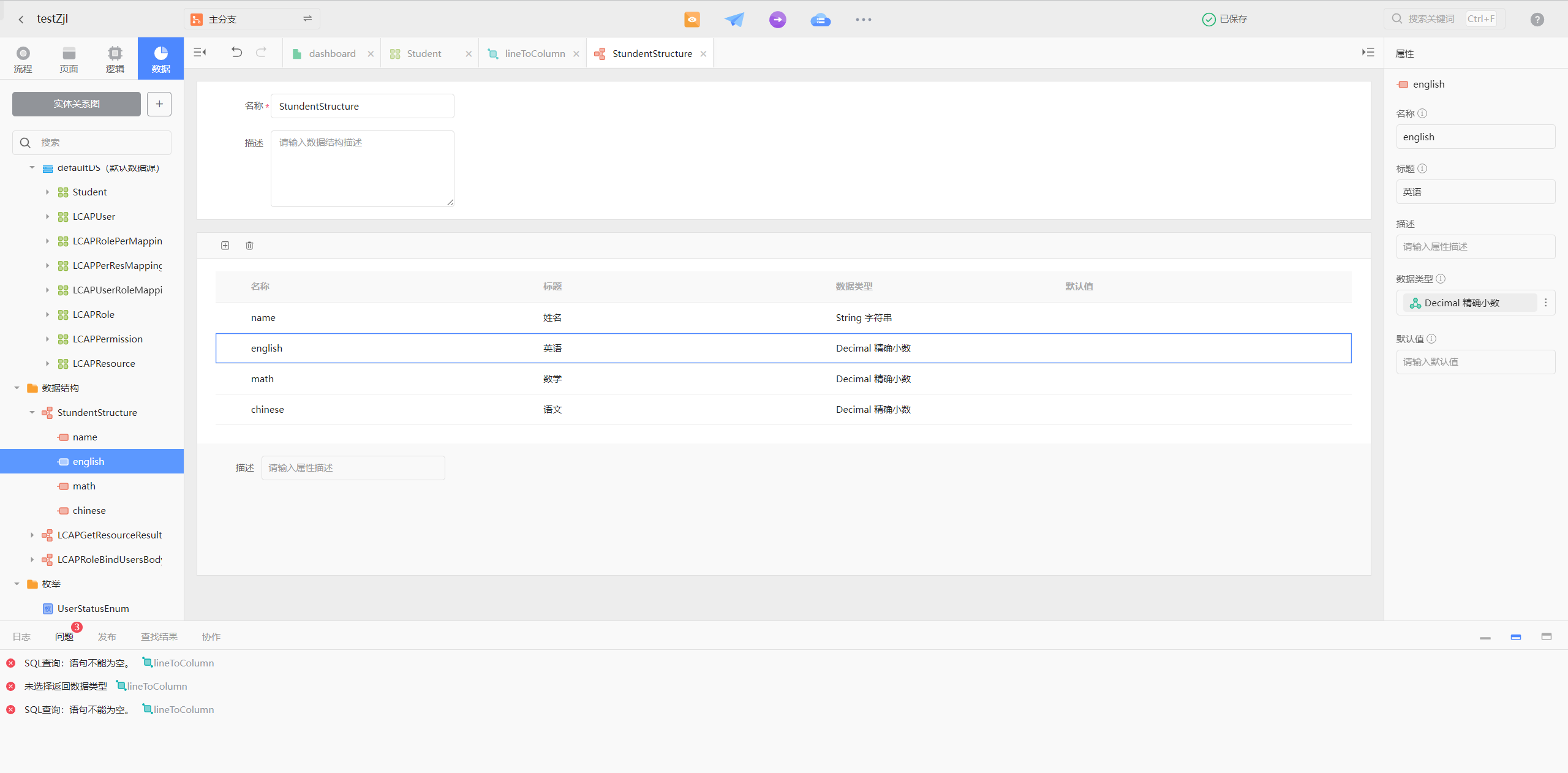Click the left sidebar 搜索 field

coord(92,143)
